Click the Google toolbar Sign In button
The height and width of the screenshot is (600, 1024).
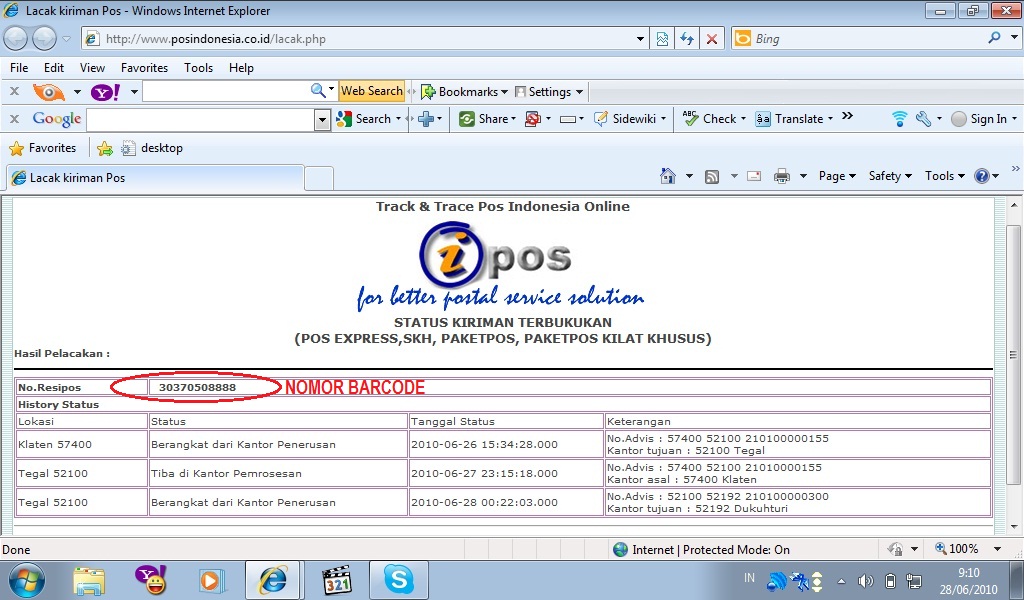click(x=984, y=119)
